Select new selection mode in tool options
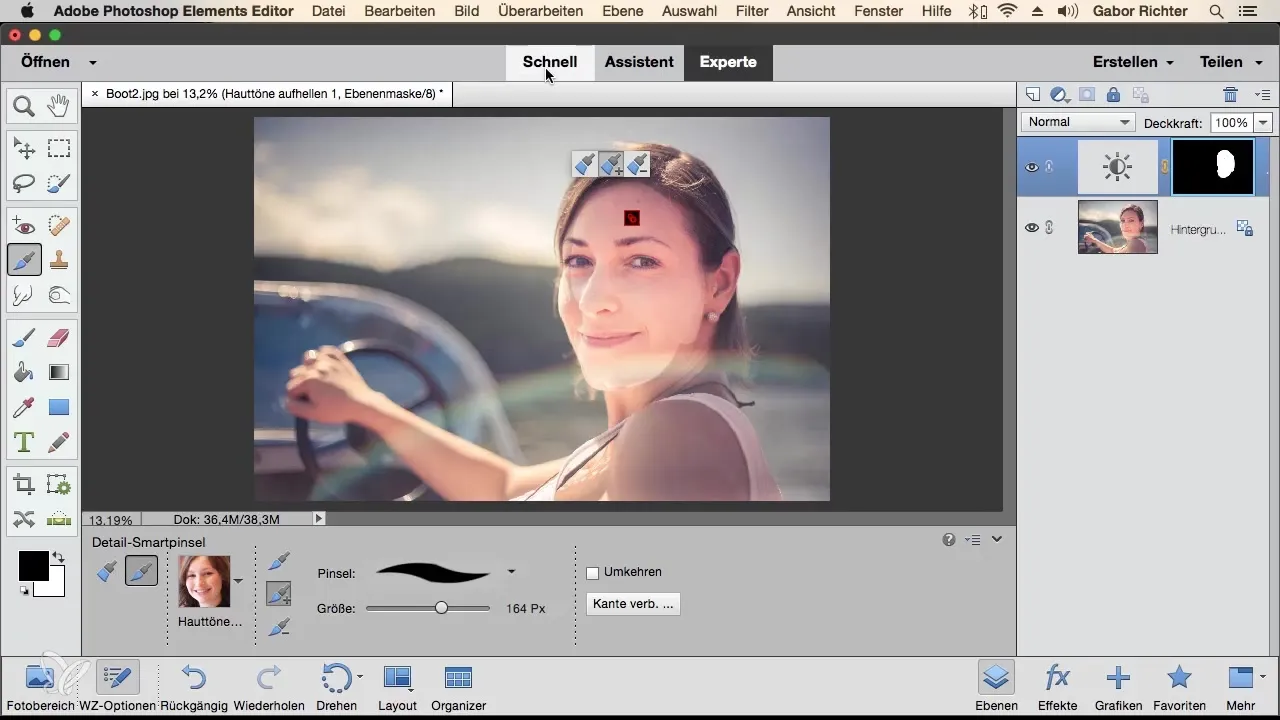Viewport: 1280px width, 720px height. pyautogui.click(x=281, y=562)
